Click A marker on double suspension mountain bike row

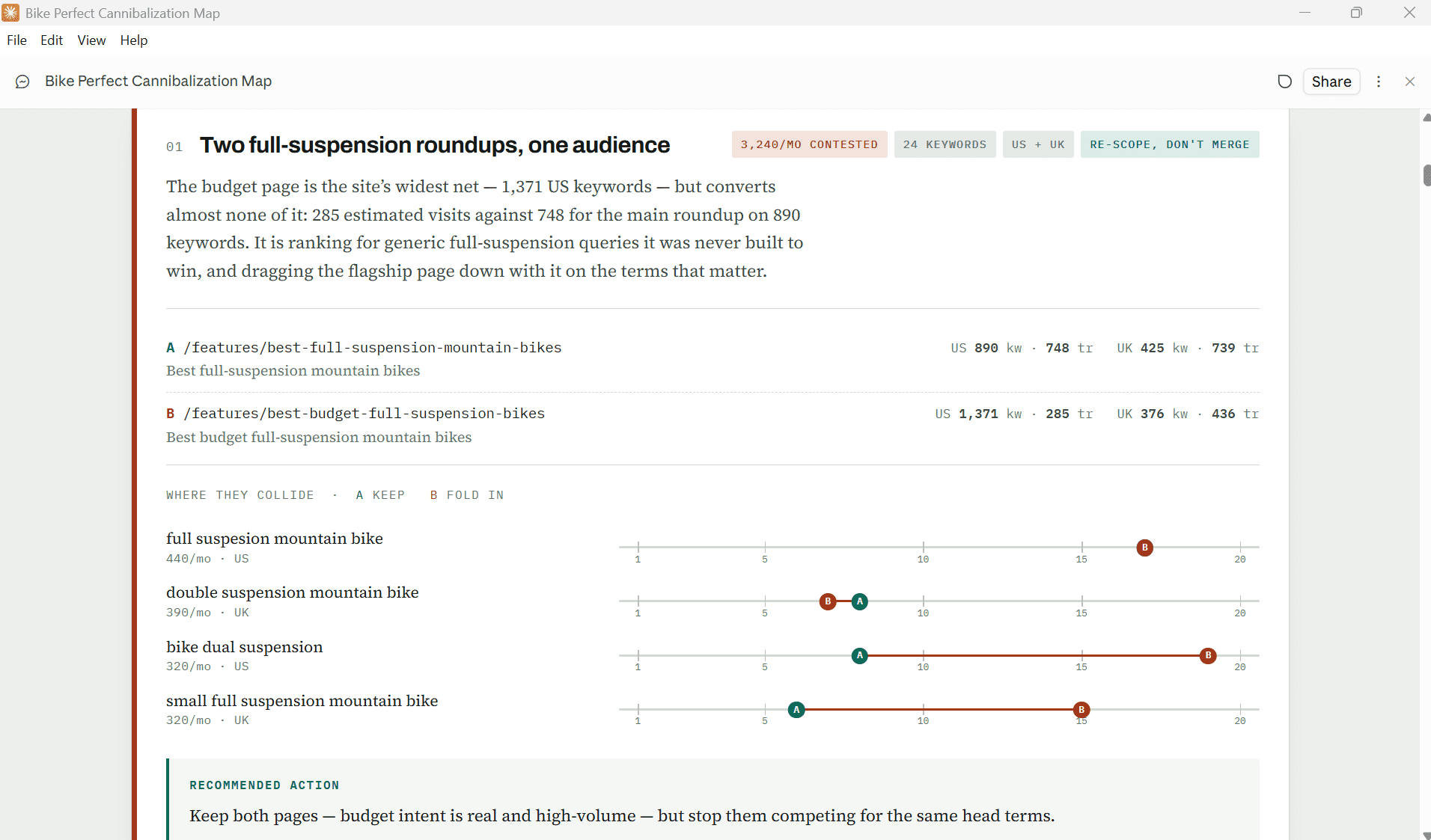(860, 601)
